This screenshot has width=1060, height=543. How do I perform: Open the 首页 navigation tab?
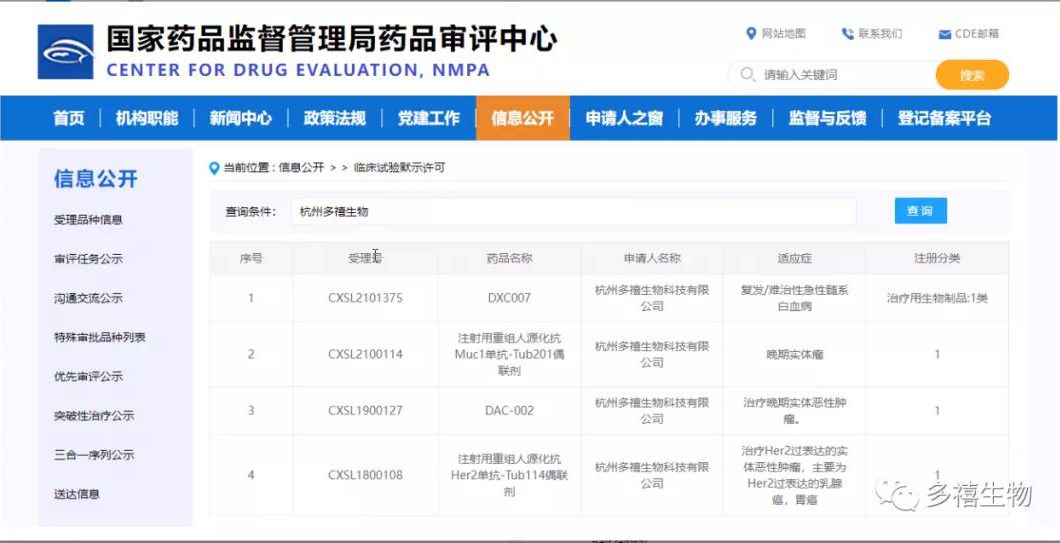69,118
